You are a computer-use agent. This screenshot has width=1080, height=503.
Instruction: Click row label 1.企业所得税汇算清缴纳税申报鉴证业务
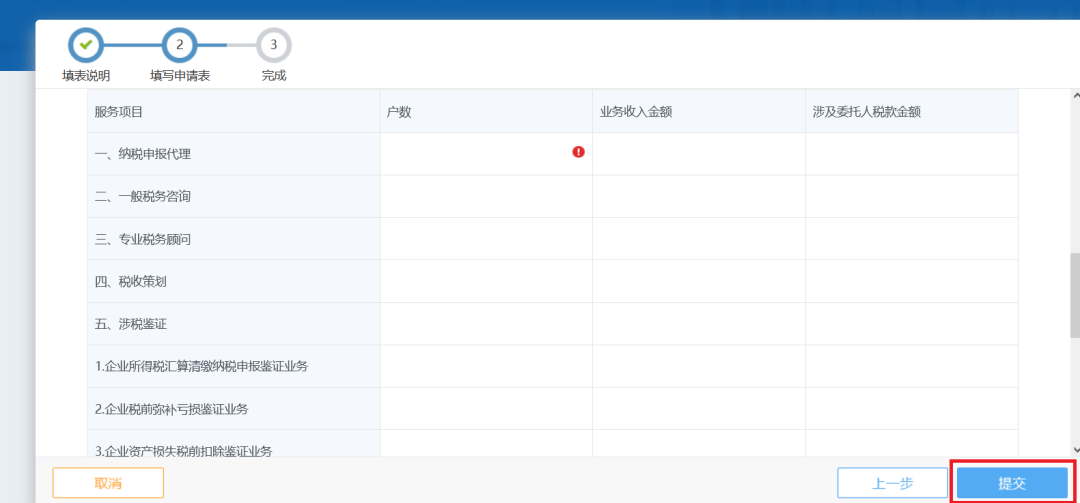point(201,367)
